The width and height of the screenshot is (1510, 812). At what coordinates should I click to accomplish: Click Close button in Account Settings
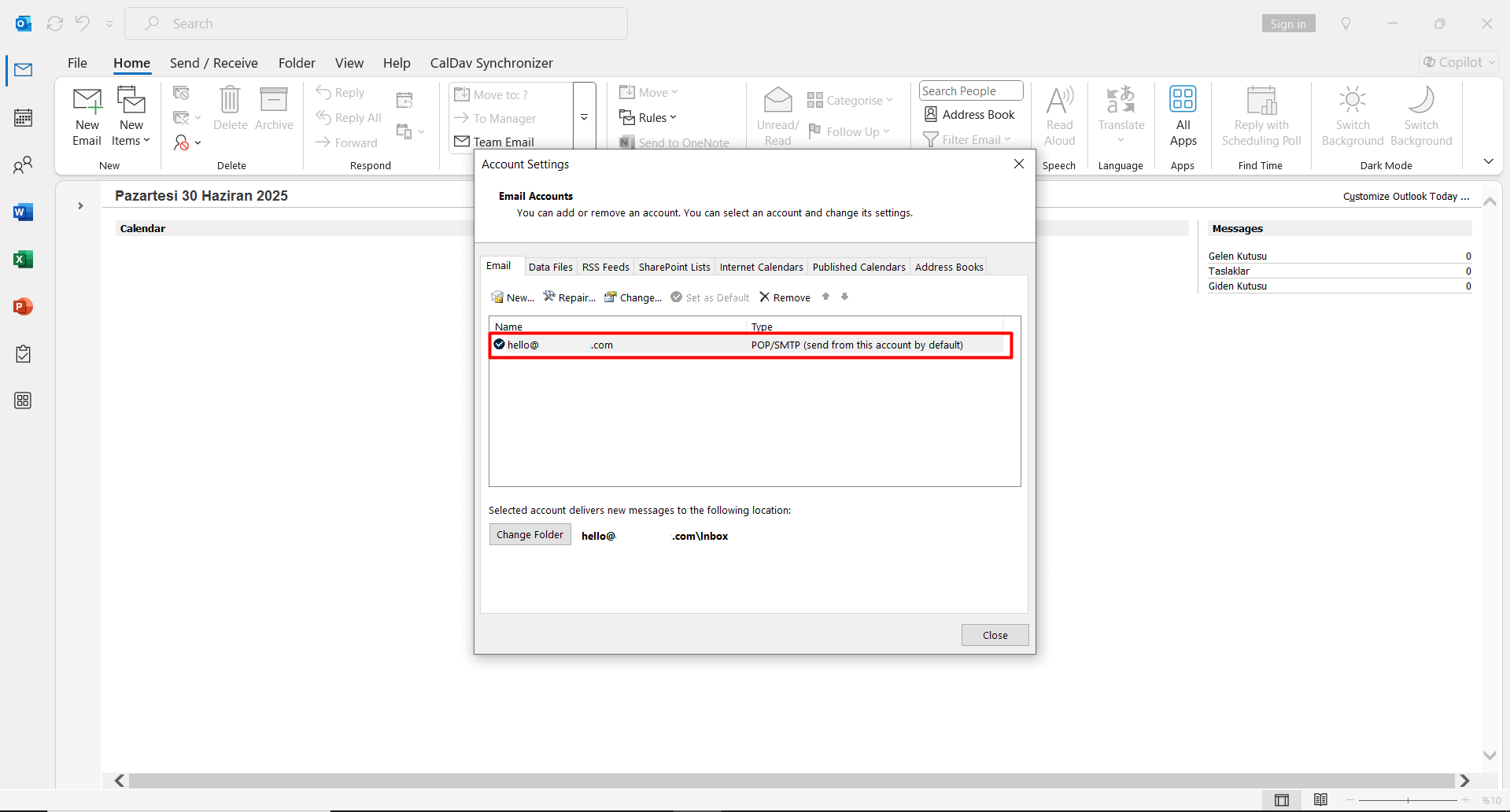click(995, 635)
